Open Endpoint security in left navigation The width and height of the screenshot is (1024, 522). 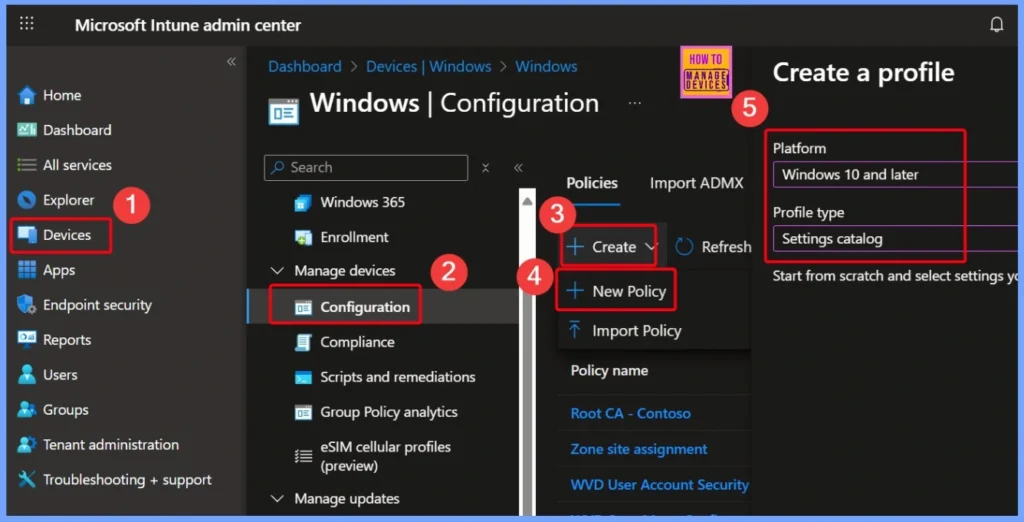(x=97, y=305)
